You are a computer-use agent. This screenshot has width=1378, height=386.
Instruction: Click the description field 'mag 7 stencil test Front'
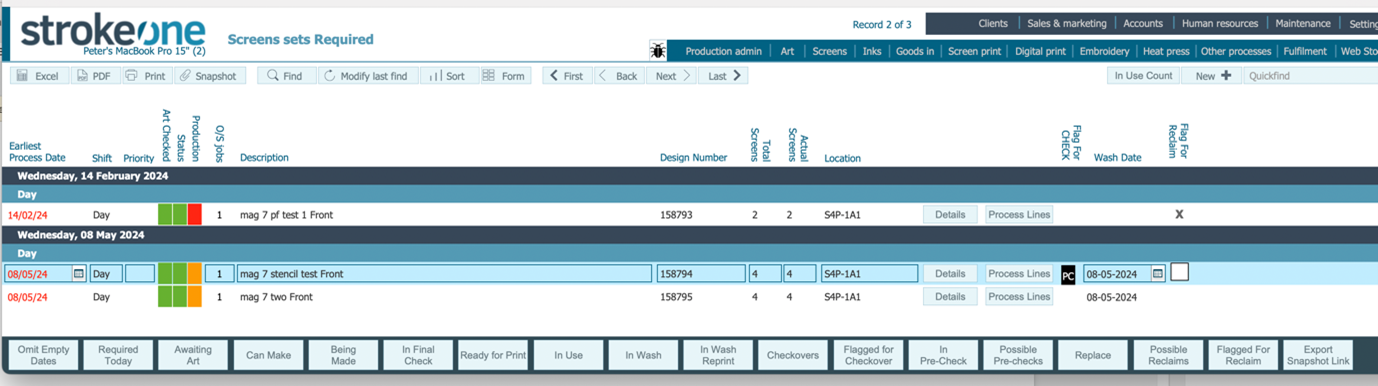point(444,273)
